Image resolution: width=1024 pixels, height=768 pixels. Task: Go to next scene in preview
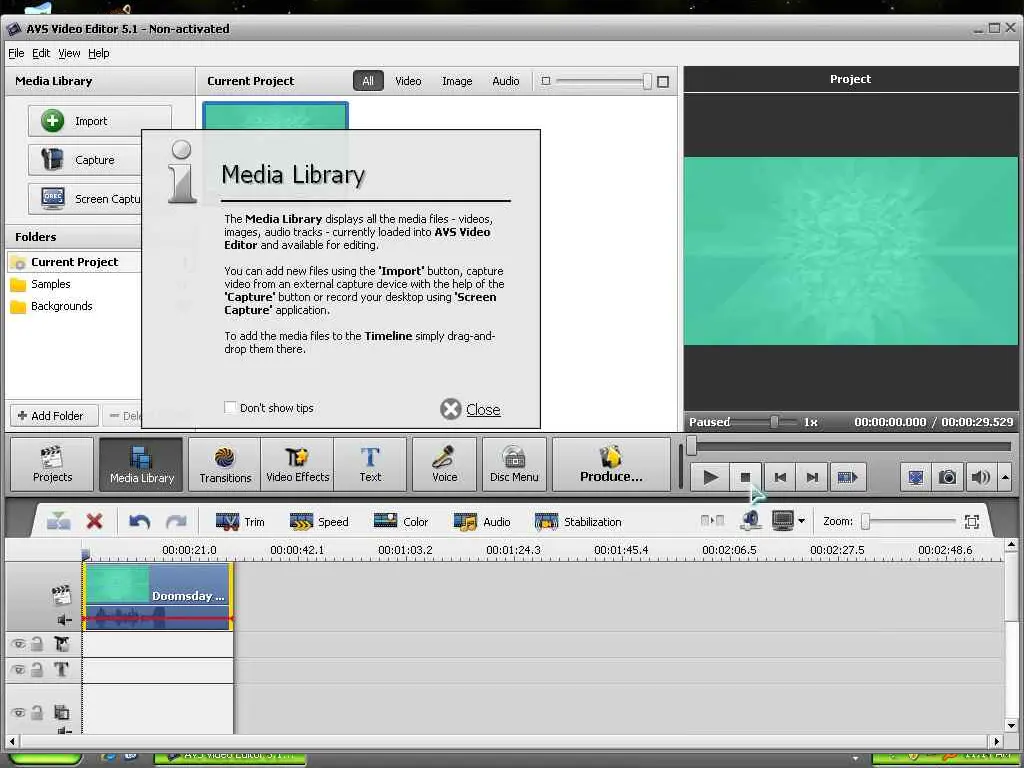coord(847,477)
